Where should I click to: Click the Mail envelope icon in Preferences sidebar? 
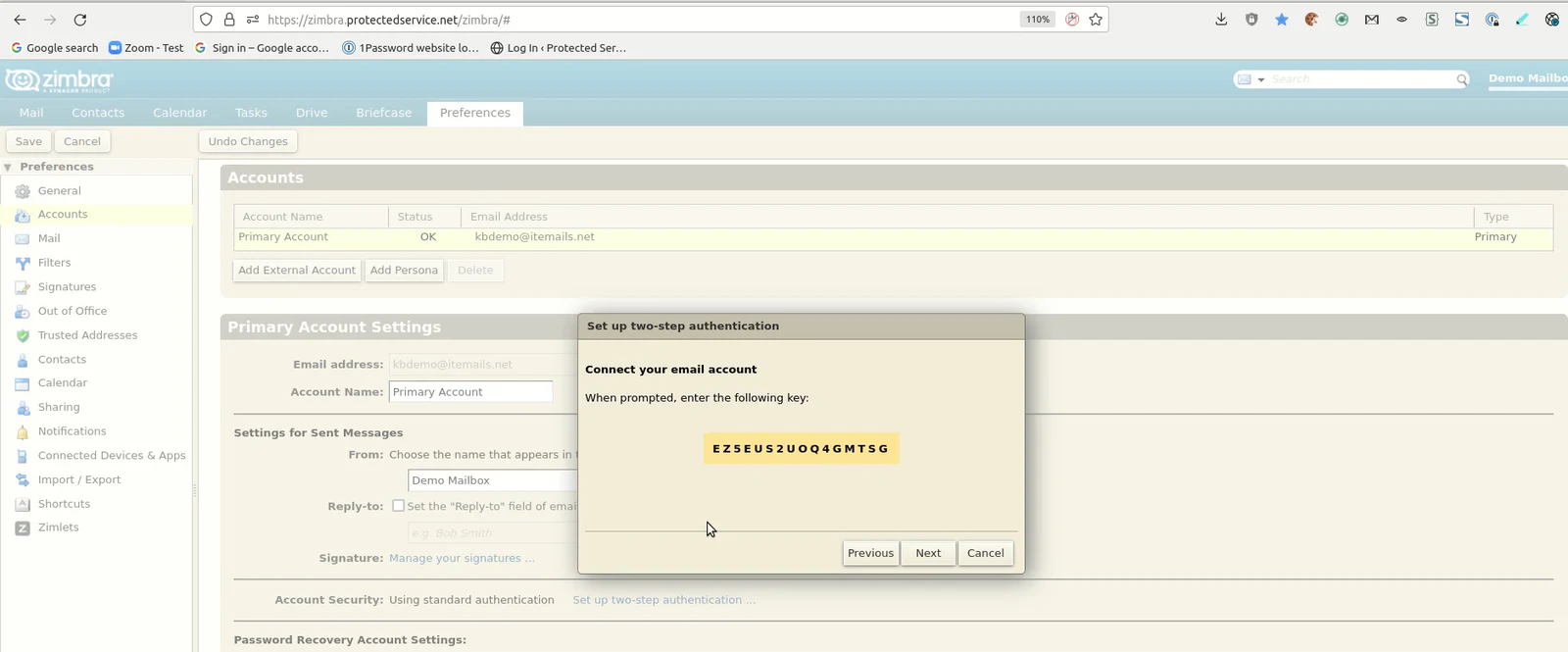point(23,239)
